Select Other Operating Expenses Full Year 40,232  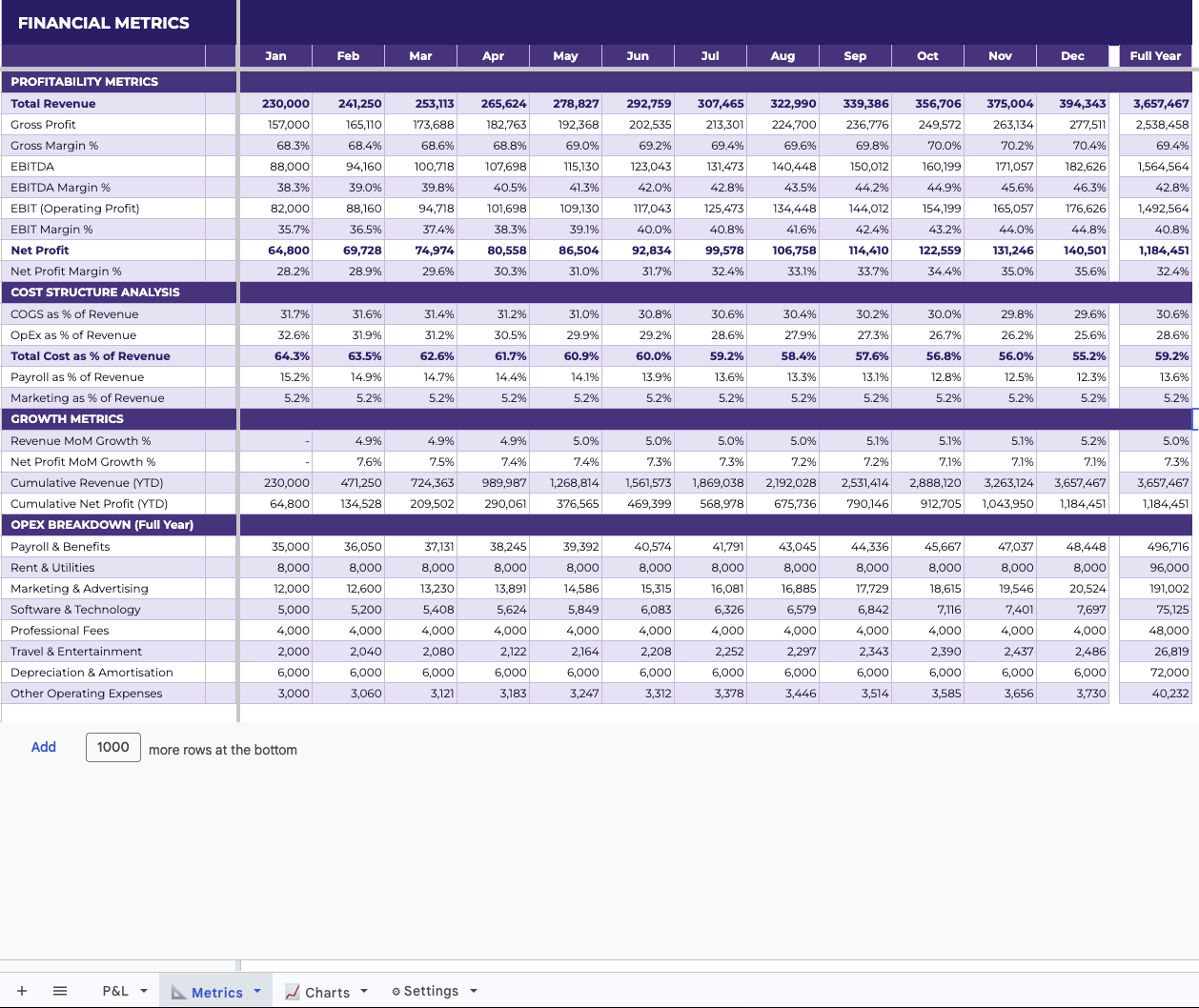pos(1155,694)
